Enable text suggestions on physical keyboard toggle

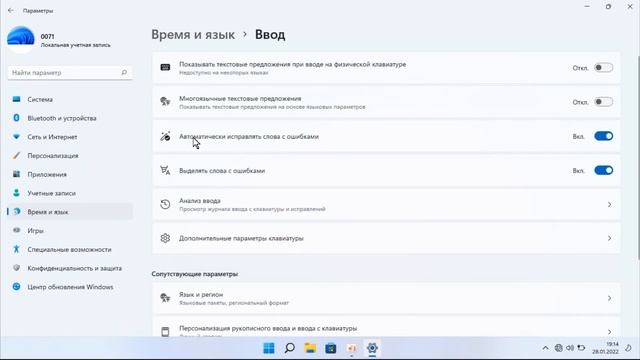click(603, 68)
